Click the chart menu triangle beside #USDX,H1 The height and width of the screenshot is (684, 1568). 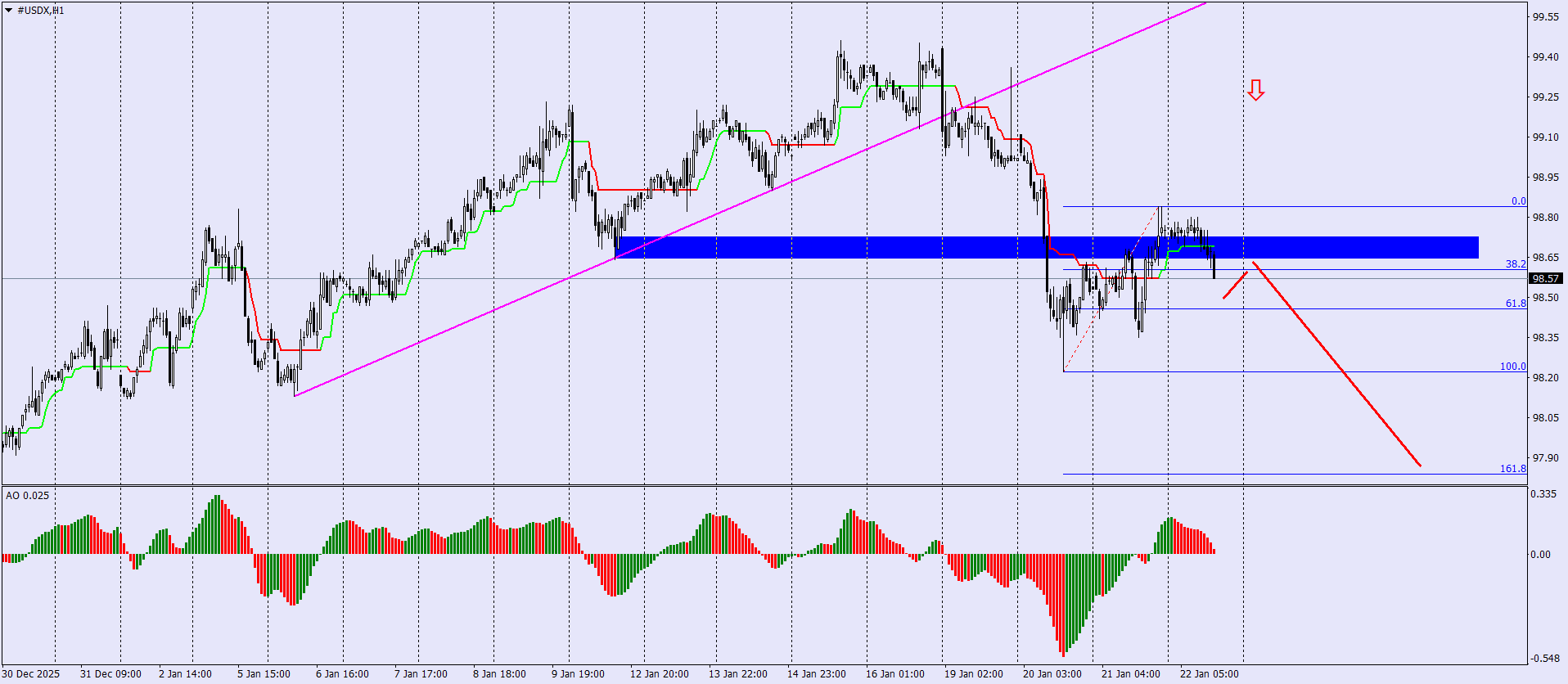coord(9,11)
